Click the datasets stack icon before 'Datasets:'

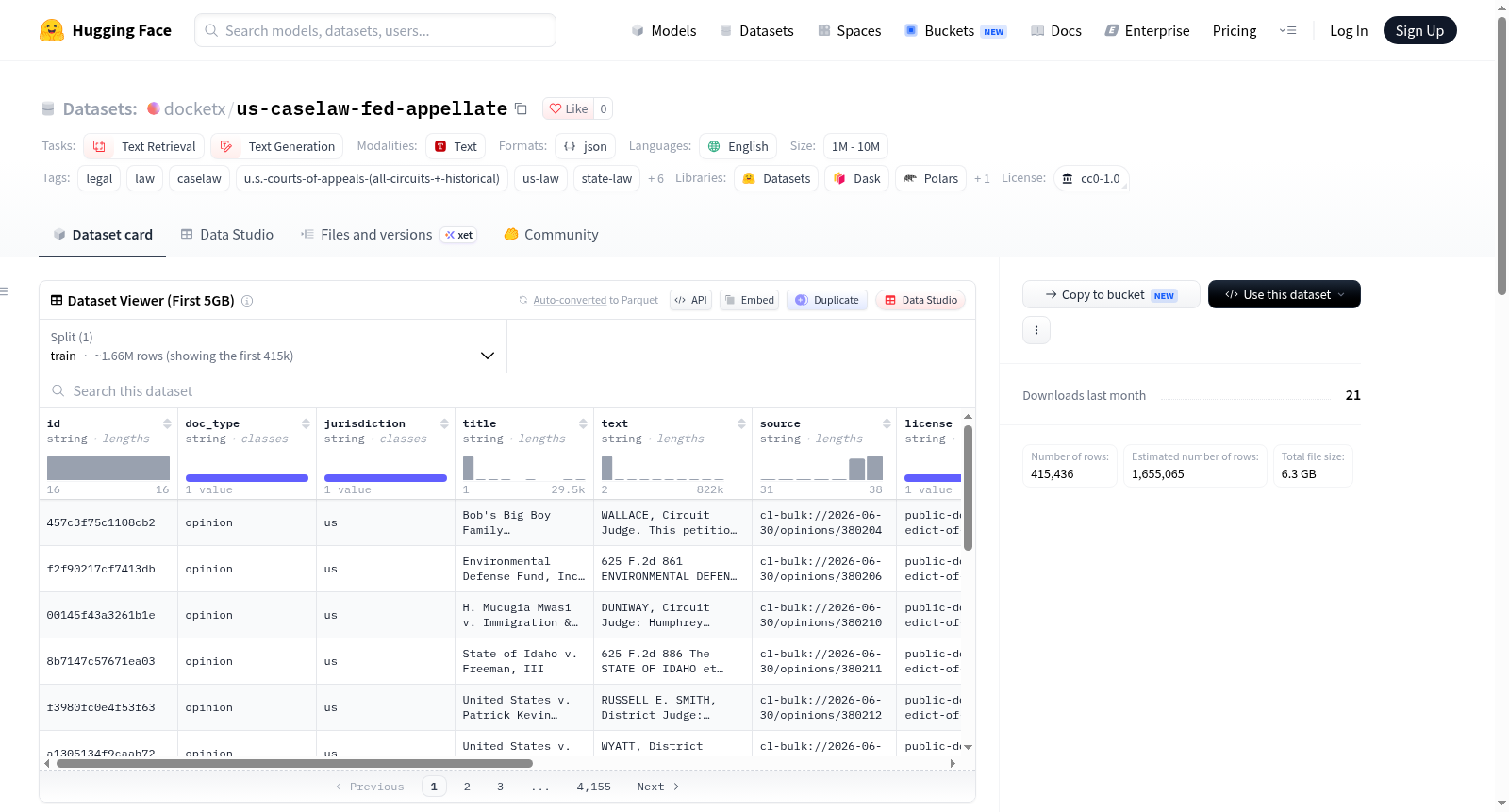(48, 108)
